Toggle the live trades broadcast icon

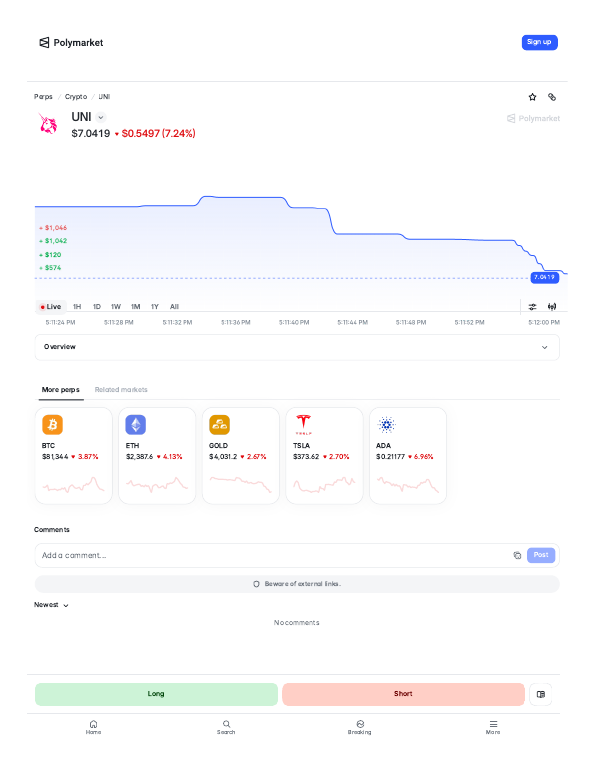point(552,306)
